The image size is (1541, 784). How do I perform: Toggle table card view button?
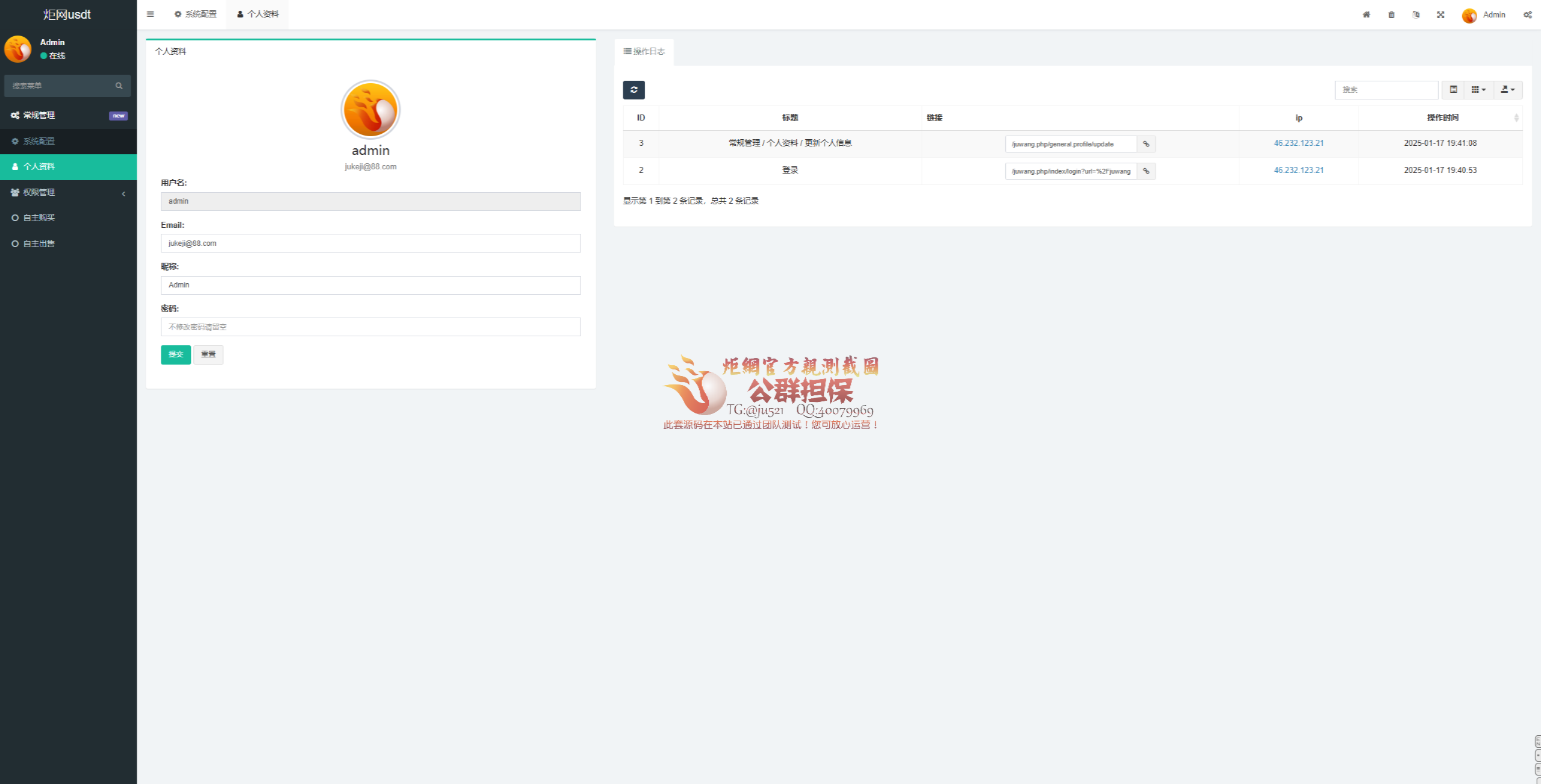click(x=1453, y=90)
